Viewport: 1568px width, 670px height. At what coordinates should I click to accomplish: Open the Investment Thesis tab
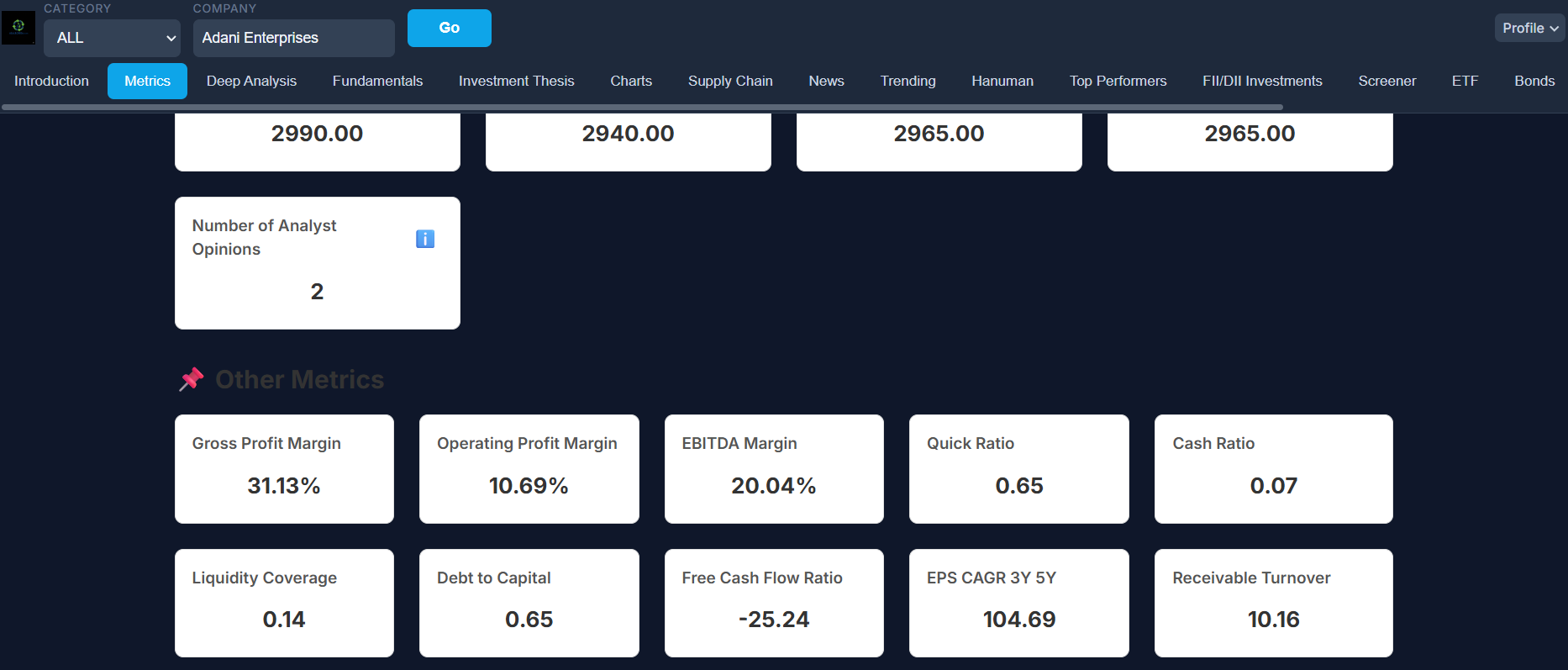tap(516, 81)
